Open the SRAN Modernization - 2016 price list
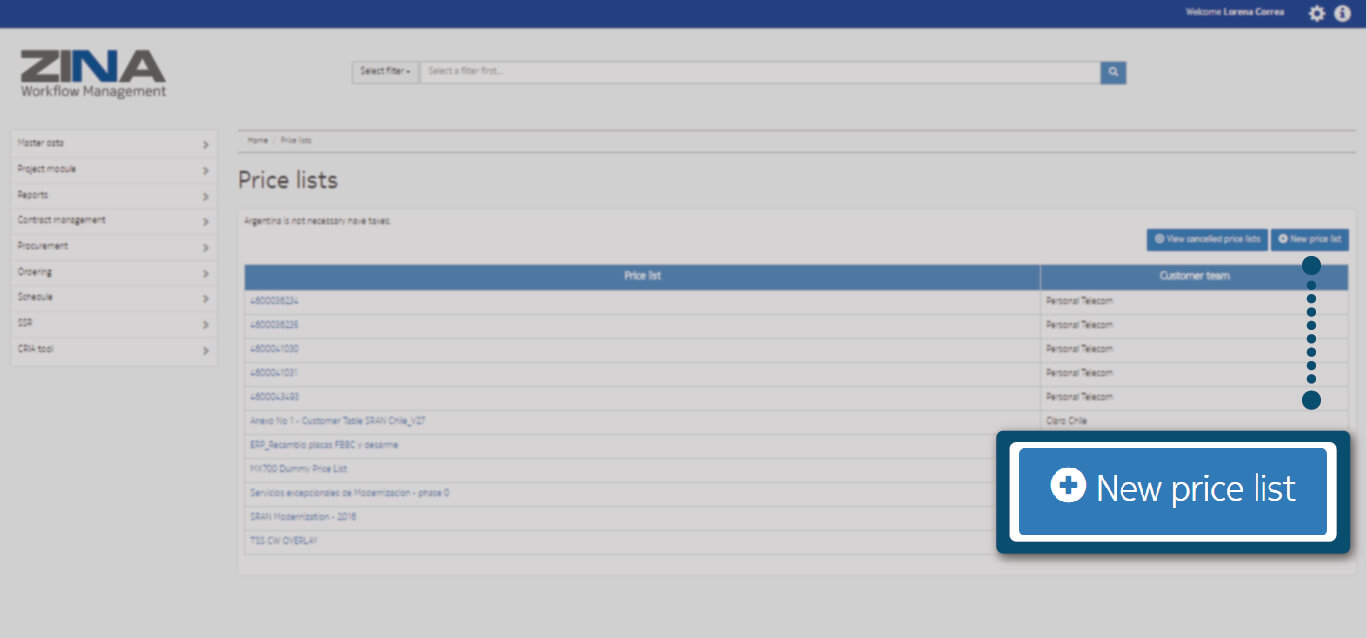Screen dimensions: 1367x638 click(x=303, y=517)
